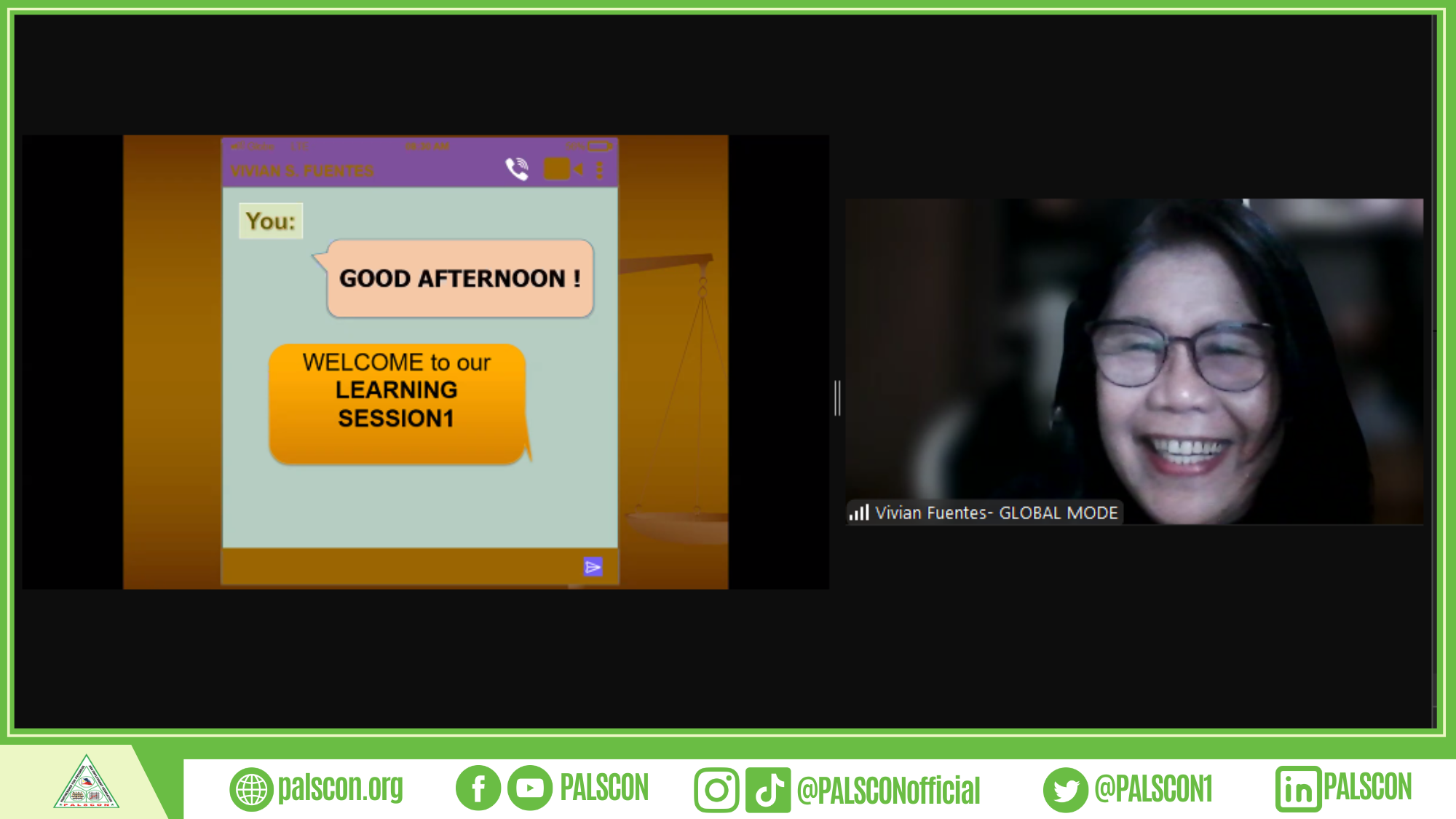Click the PALSCON triangle logo
The width and height of the screenshot is (1456, 819).
[x=86, y=783]
